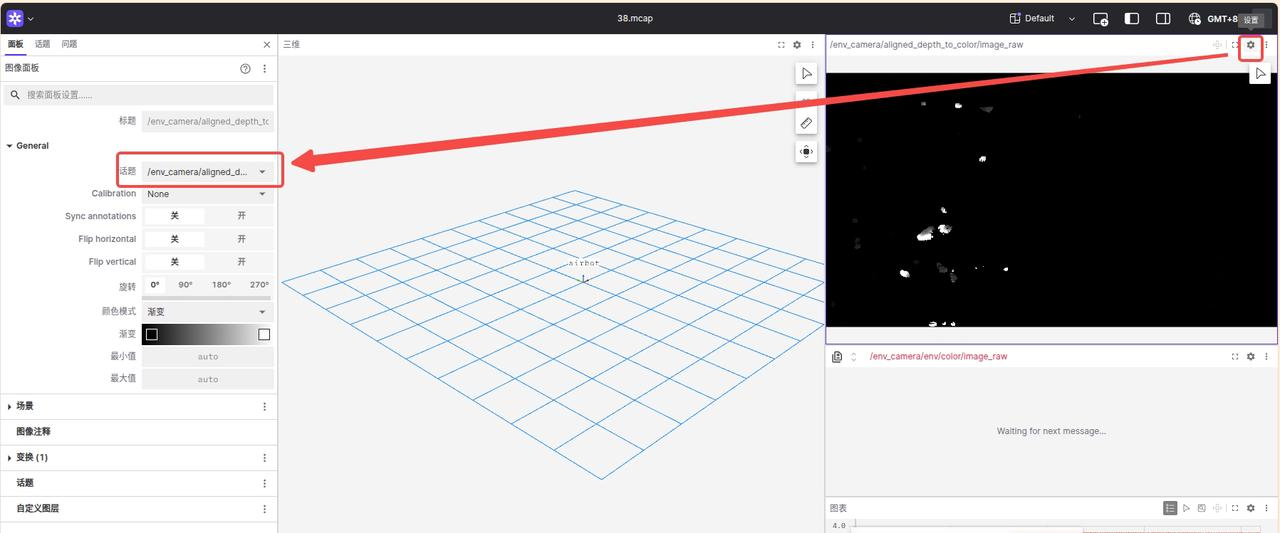Select the 90° rotation option
Screen dimensions: 1280x533
pyautogui.click(x=185, y=285)
